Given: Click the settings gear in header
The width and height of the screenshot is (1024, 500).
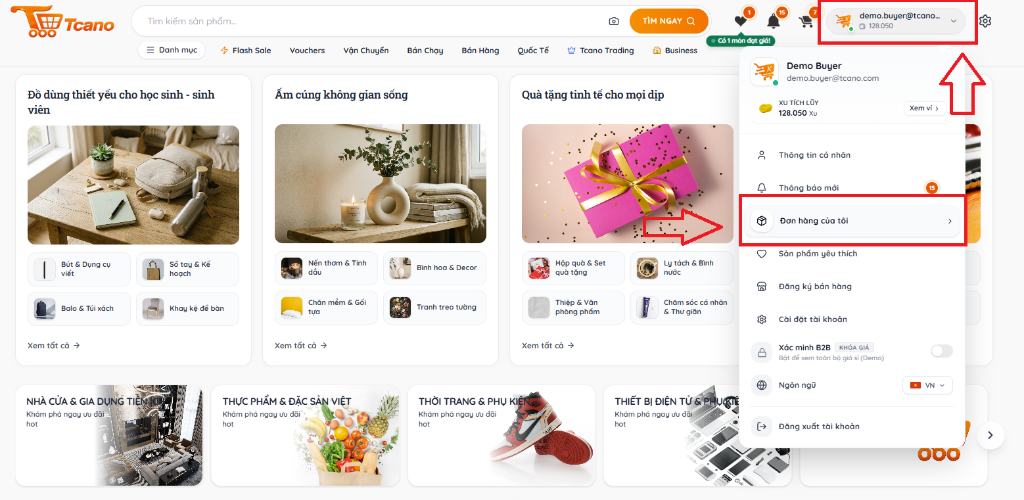Looking at the screenshot, I should [x=985, y=22].
